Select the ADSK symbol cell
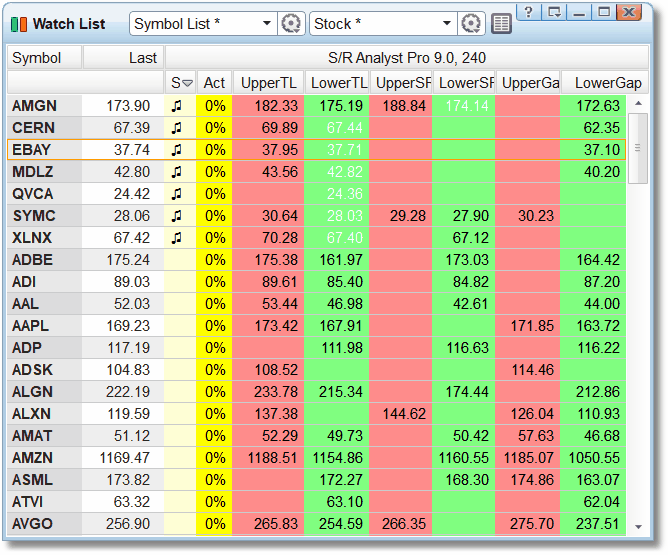The width and height of the screenshot is (668, 555). click(x=44, y=370)
